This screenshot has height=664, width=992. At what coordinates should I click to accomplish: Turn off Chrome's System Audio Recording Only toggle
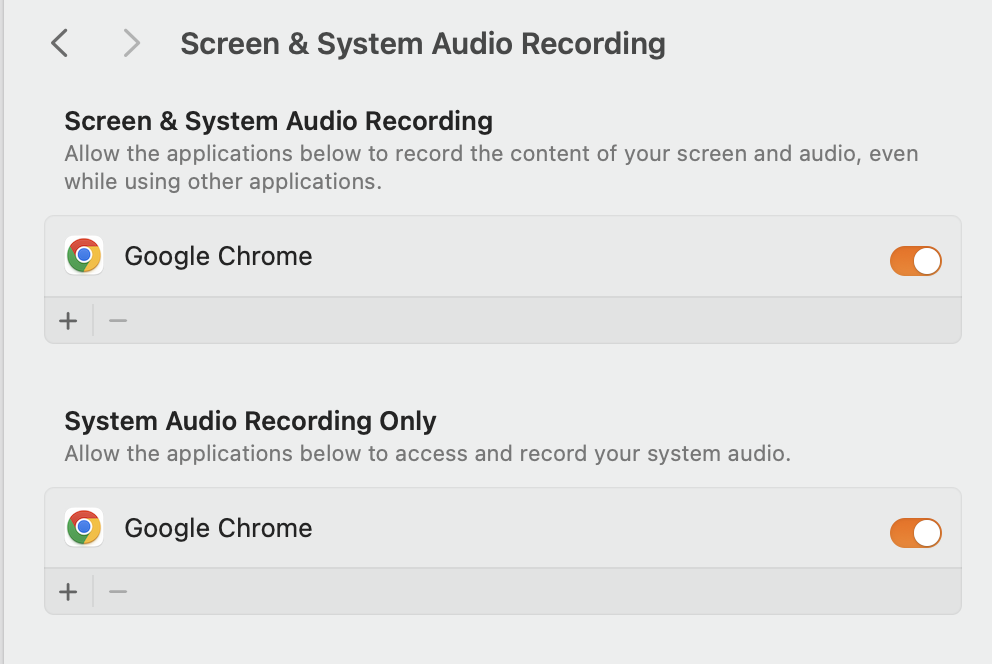point(915,533)
